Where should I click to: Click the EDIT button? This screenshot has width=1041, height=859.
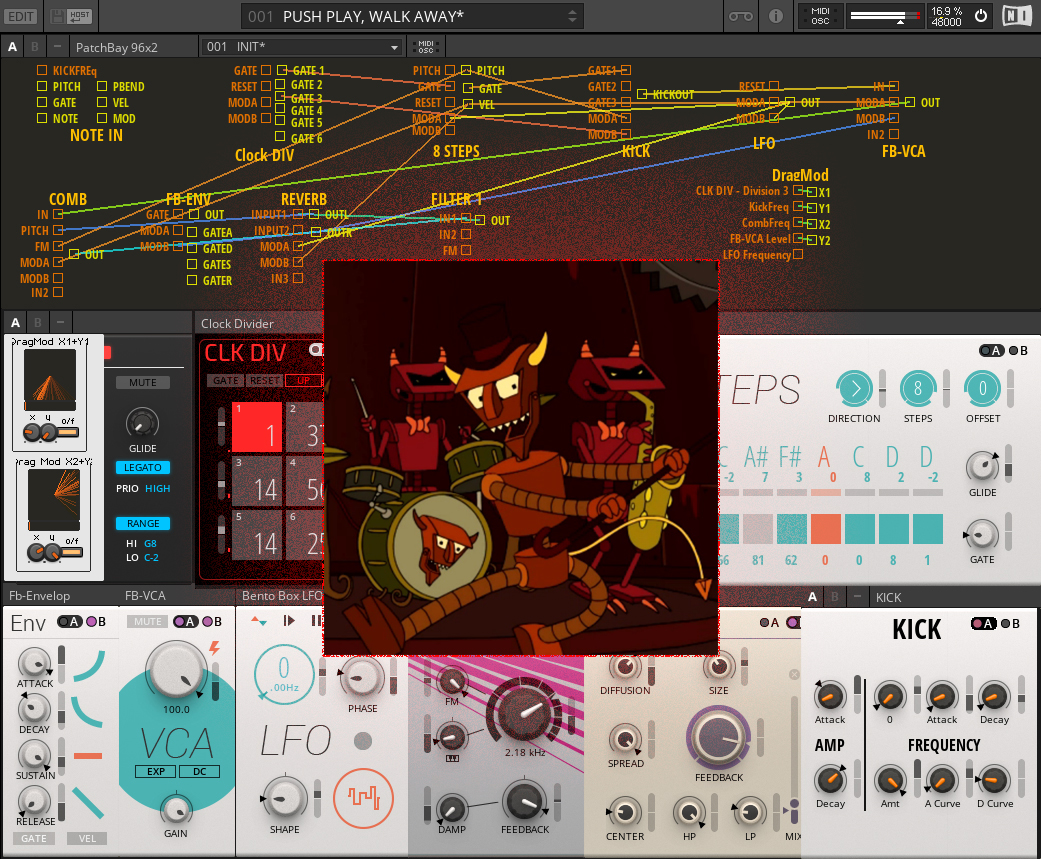(x=21, y=16)
